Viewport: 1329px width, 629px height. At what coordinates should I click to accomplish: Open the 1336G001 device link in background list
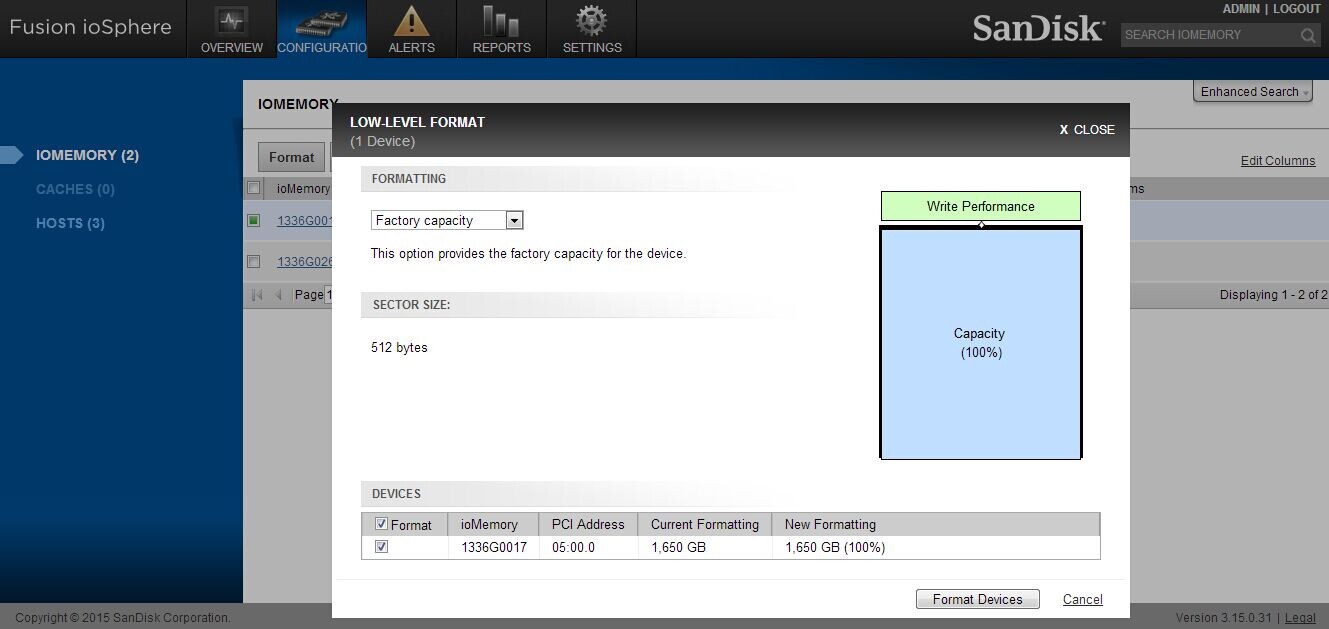305,221
